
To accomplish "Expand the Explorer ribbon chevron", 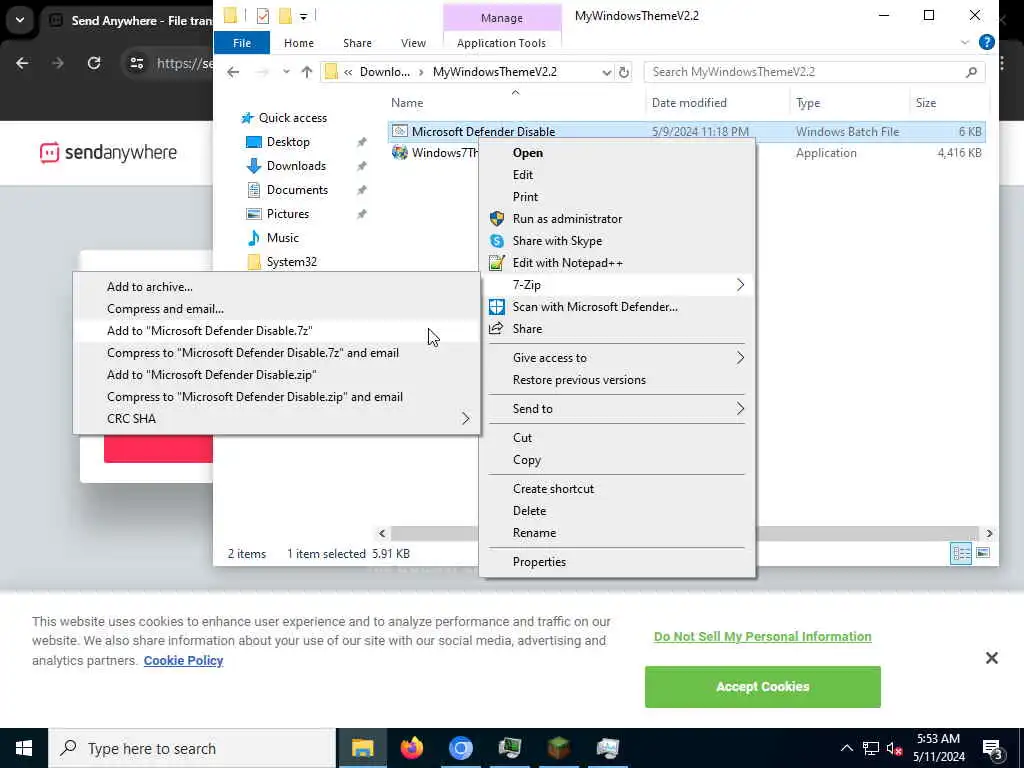I will point(965,42).
